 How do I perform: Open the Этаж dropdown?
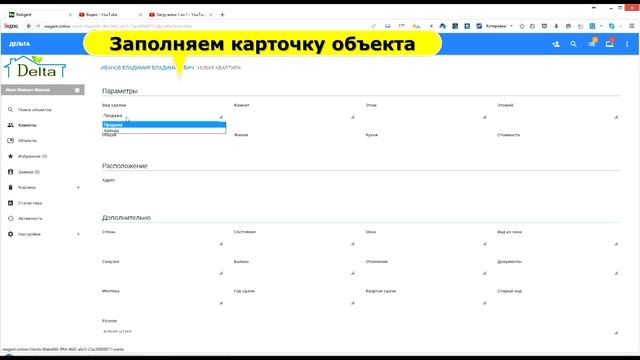[426, 116]
